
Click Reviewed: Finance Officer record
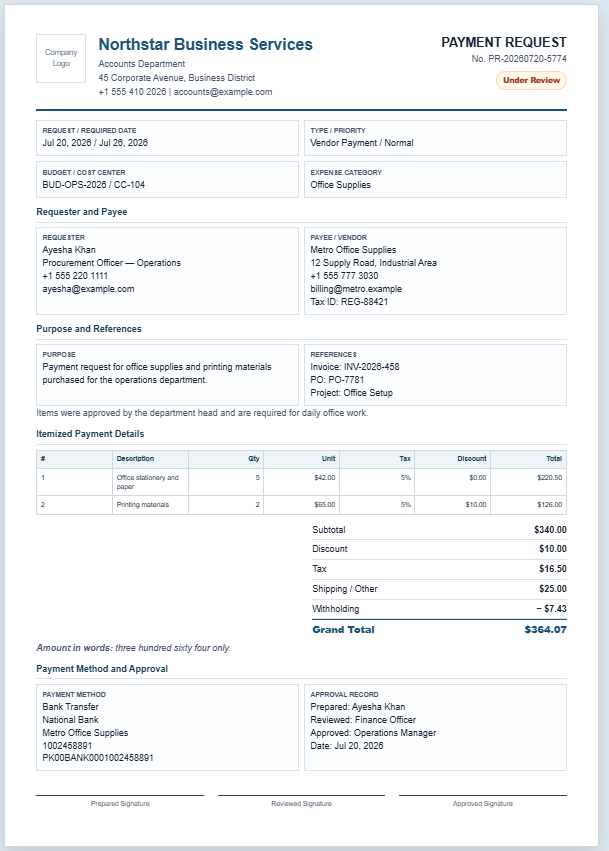pyautogui.click(x=363, y=720)
